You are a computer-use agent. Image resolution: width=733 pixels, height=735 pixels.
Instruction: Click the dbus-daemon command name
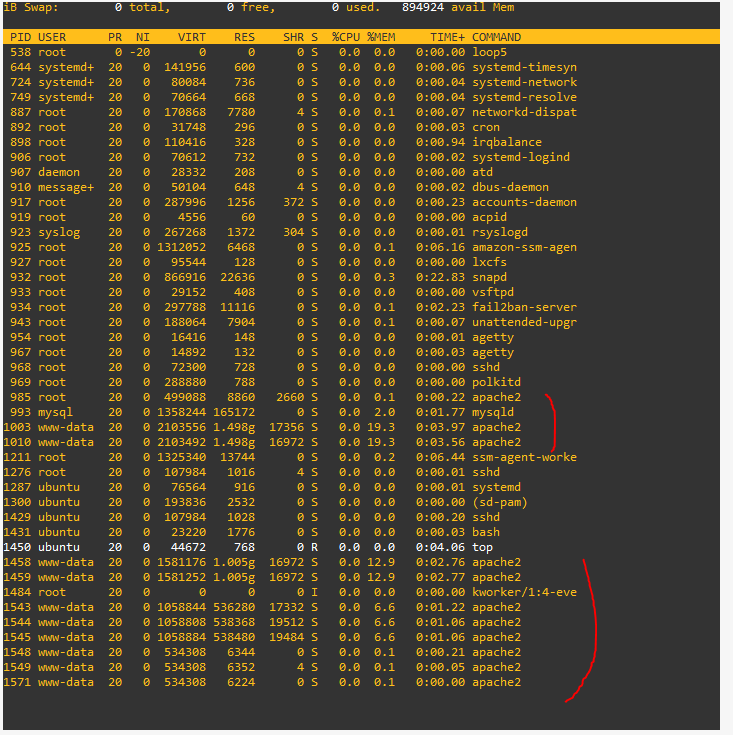point(510,187)
